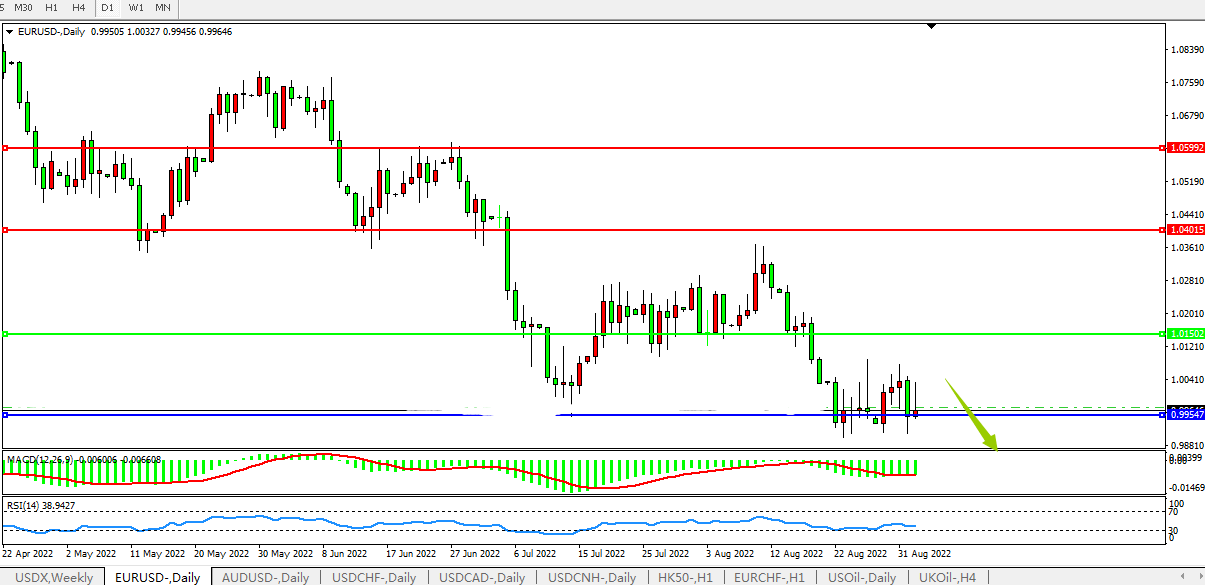1205x585 pixels.
Task: Select the blue line's right-end handle
Action: pyautogui.click(x=1161, y=414)
